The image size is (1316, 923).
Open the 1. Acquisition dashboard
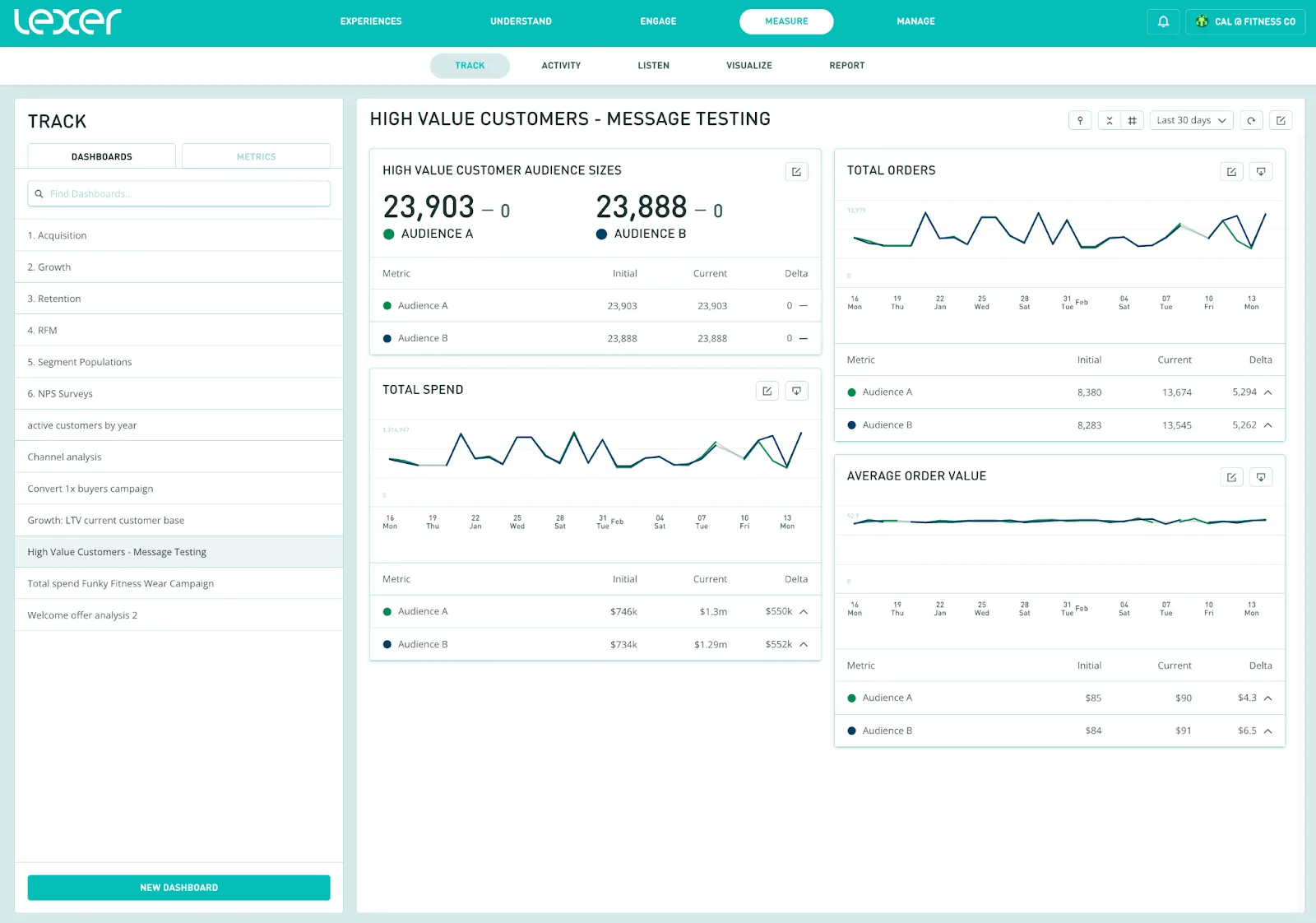178,235
